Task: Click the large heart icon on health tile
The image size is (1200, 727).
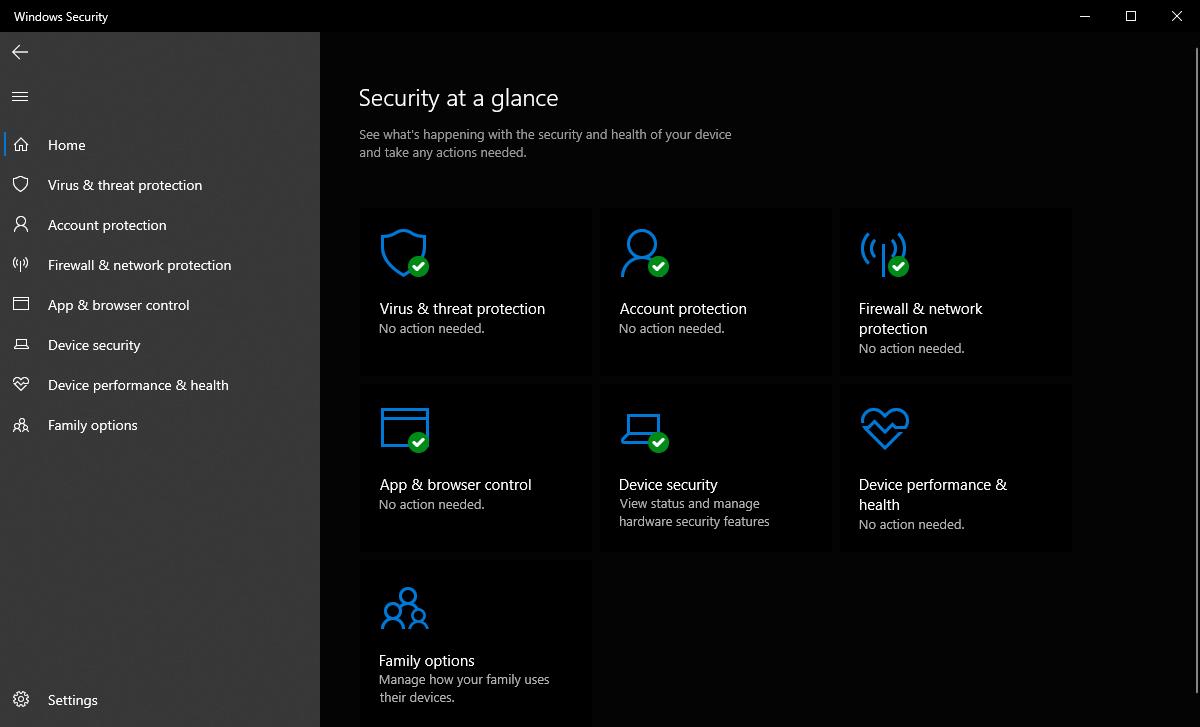Action: pyautogui.click(x=884, y=428)
